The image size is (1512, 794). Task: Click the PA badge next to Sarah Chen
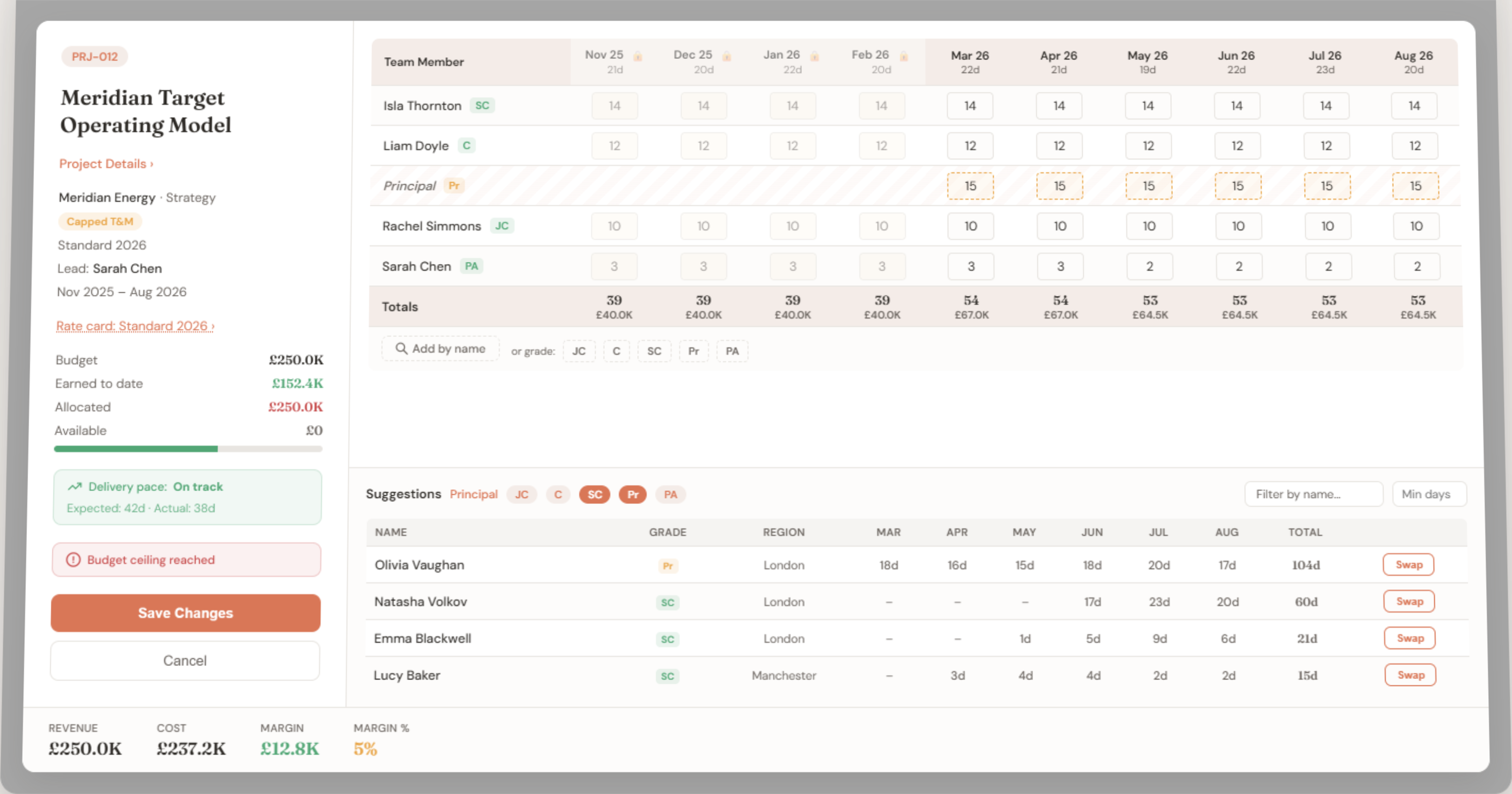tap(471, 266)
